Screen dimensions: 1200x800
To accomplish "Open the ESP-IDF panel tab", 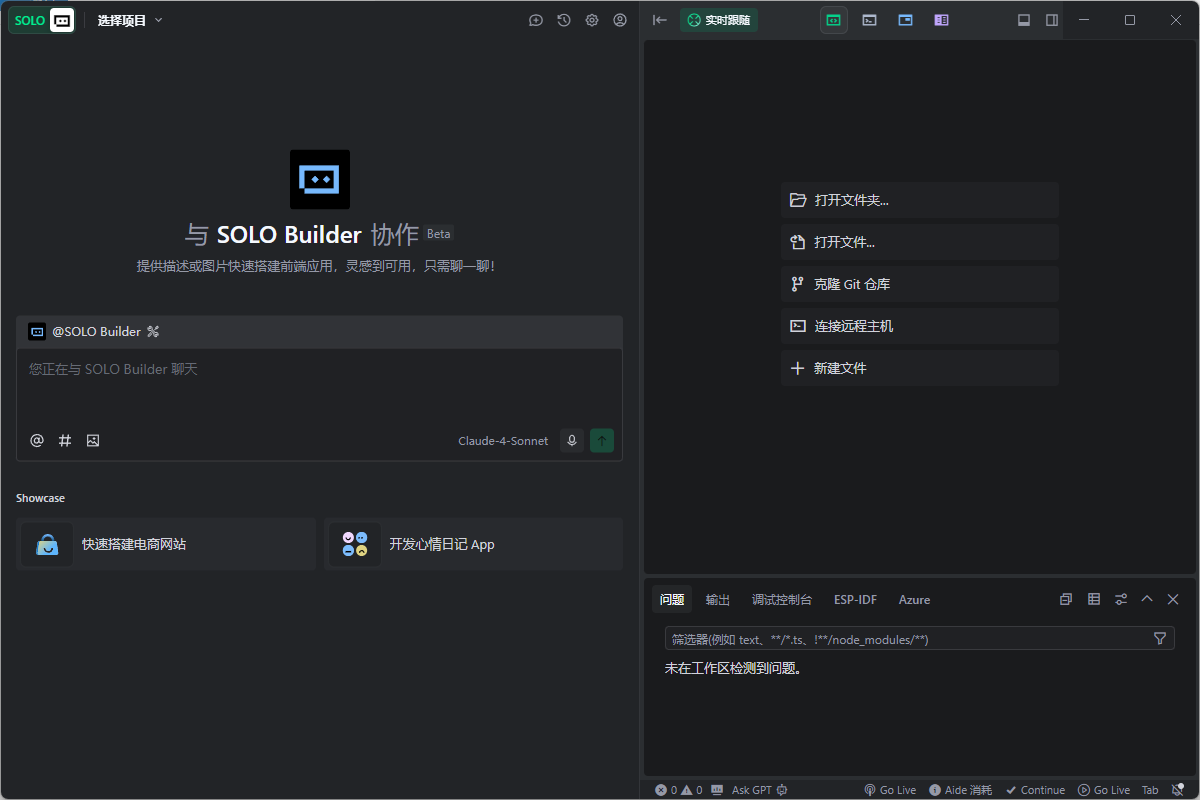I will coord(855,600).
